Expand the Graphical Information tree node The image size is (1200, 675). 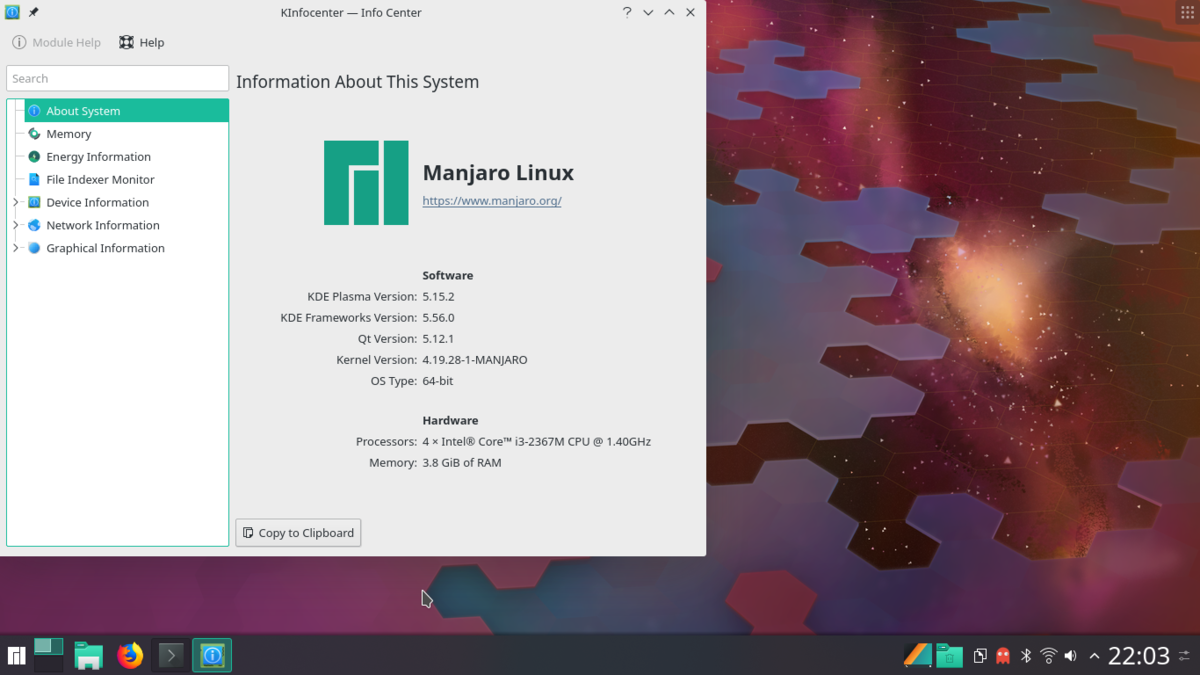(x=15, y=249)
